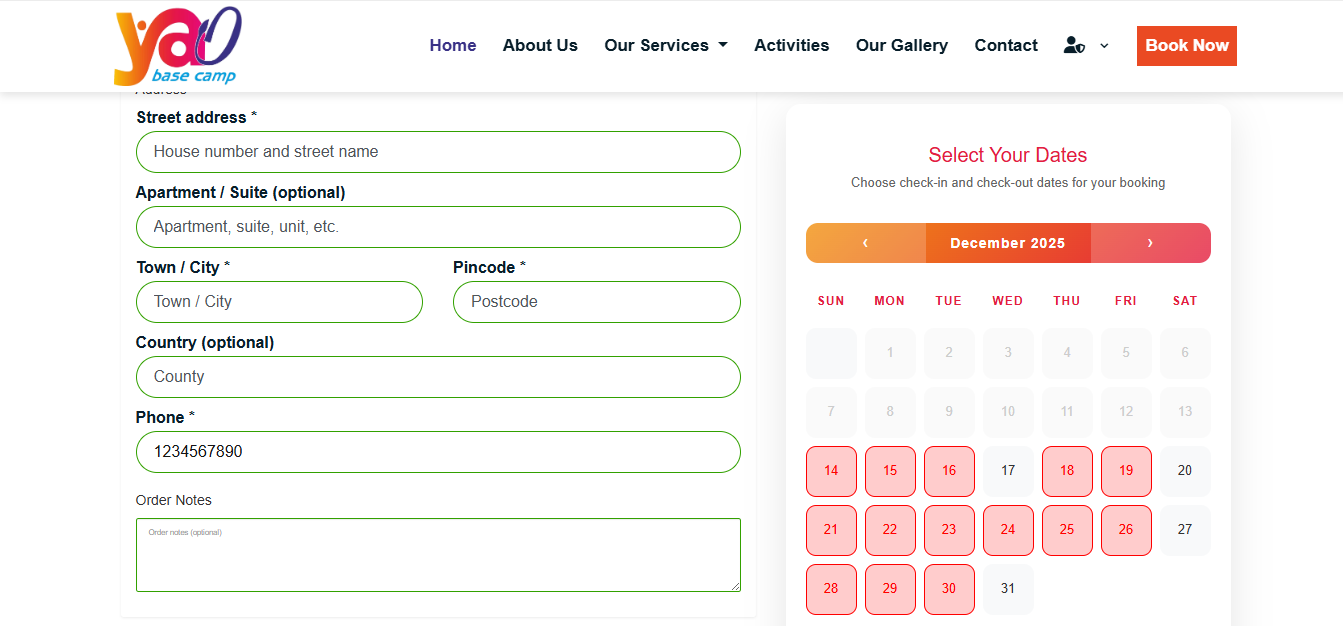Open Our Gallery page
The height and width of the screenshot is (626, 1343).
(902, 45)
